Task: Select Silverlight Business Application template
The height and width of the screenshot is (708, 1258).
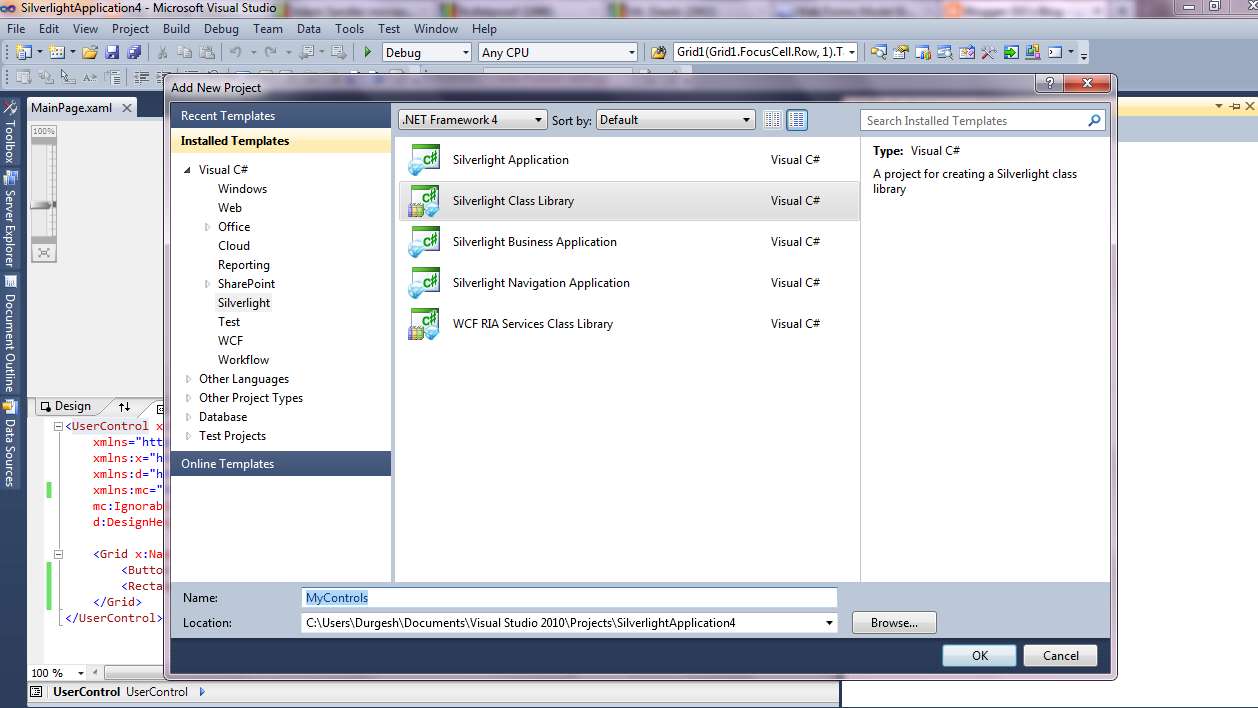Action: click(629, 242)
